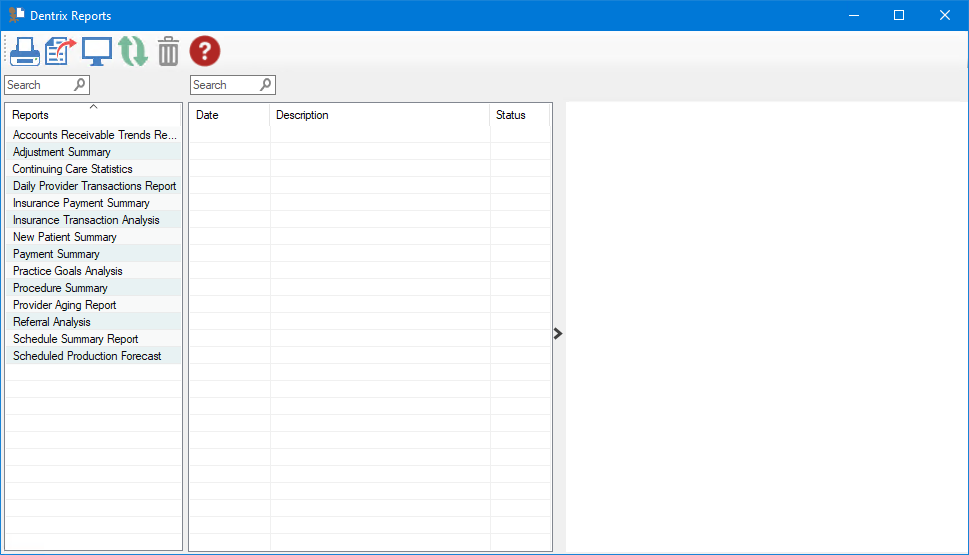
Task: Click magnifier in the left Search box
Action: (x=80, y=85)
